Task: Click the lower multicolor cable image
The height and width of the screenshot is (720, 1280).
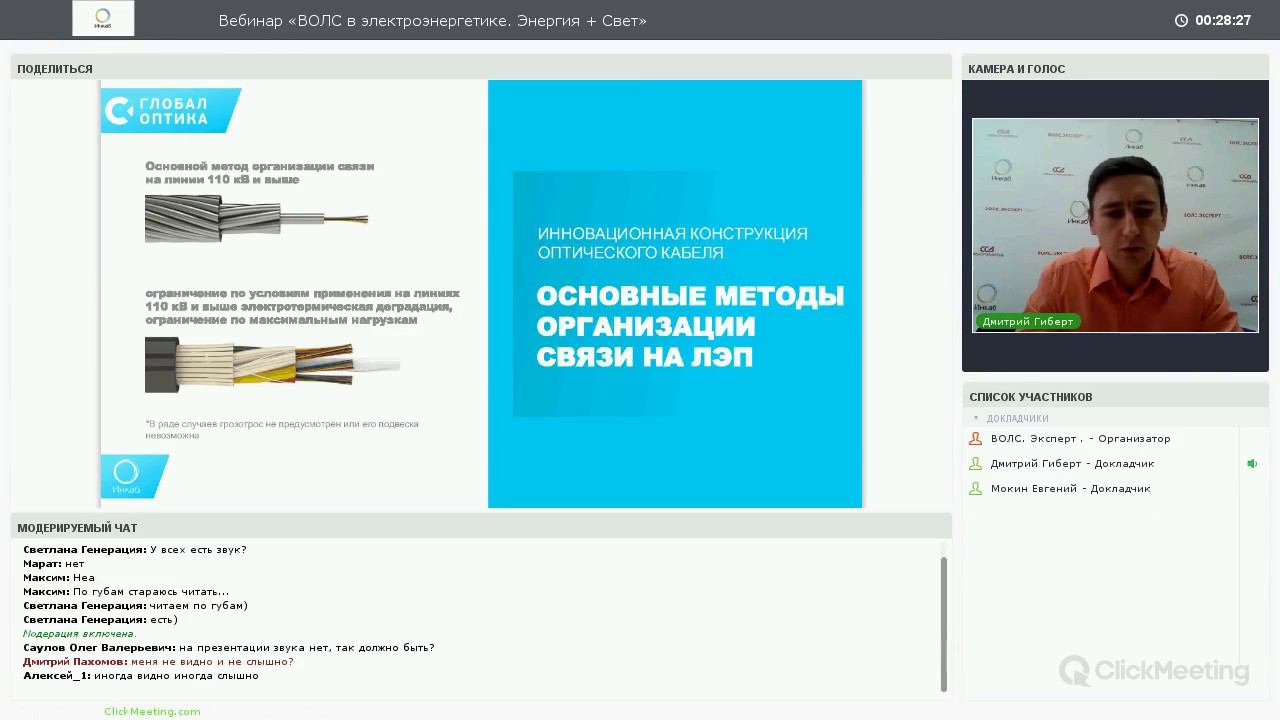Action: click(272, 365)
